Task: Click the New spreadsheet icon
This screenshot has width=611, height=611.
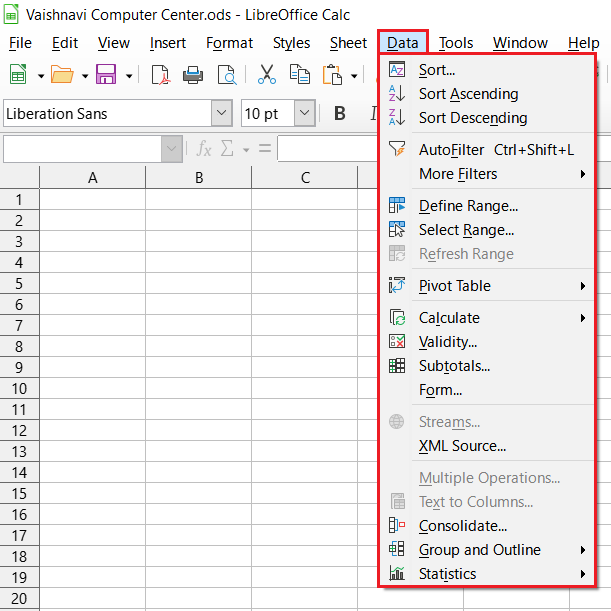Action: pyautogui.click(x=18, y=74)
